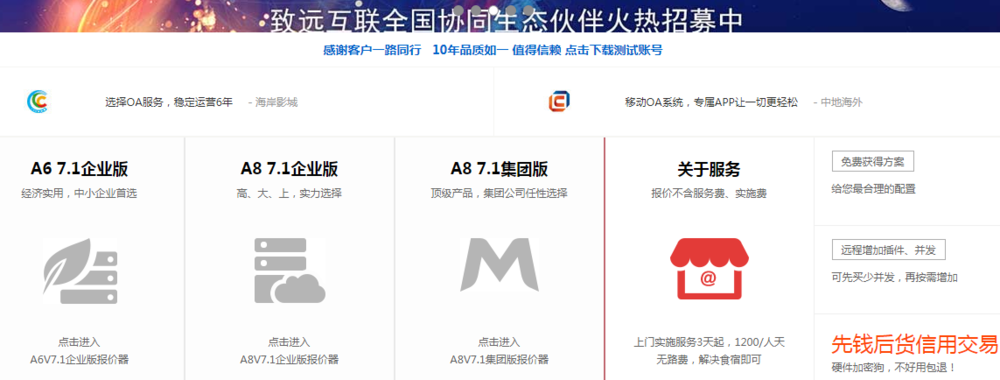Click the 远程增加插件、并发 button
This screenshot has height=380, width=1000.
888,250
